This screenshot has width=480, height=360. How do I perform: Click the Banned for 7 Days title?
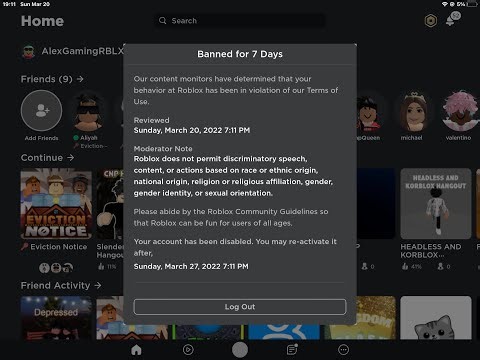pos(240,54)
